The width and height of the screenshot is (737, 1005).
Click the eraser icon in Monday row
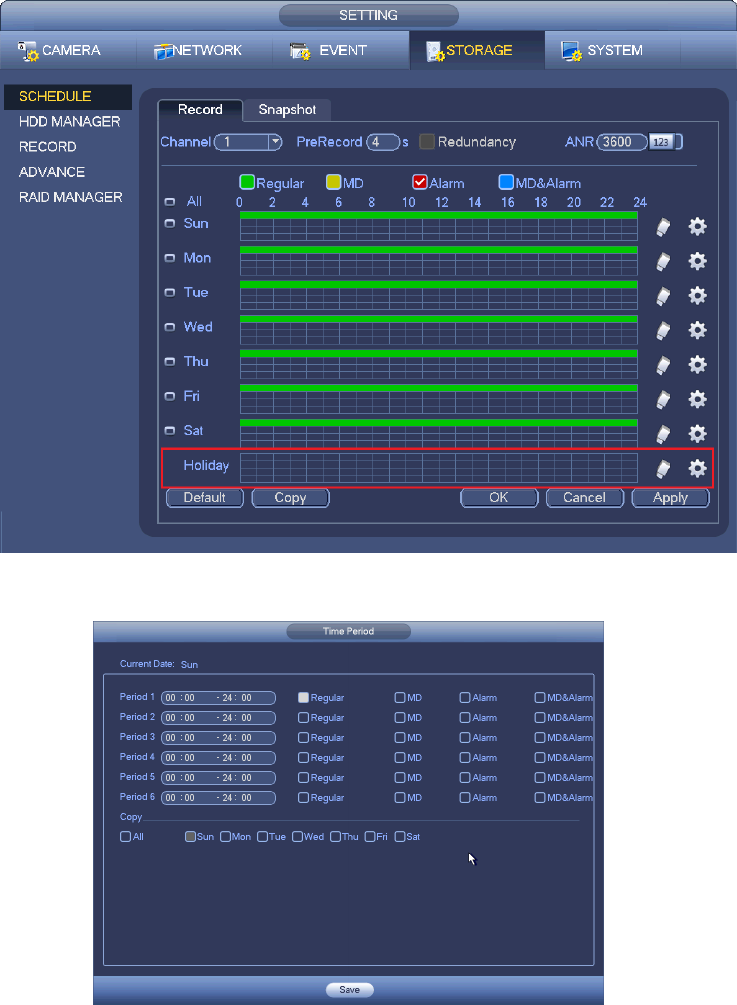tap(662, 262)
